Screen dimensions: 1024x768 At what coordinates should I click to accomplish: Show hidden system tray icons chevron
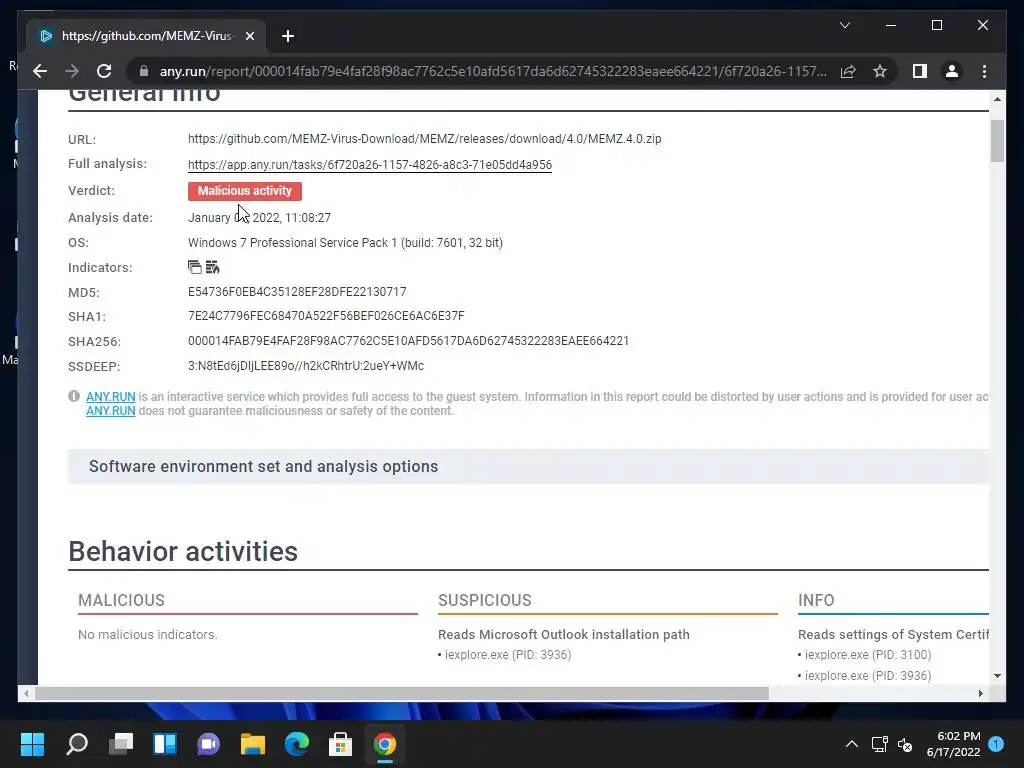click(852, 744)
